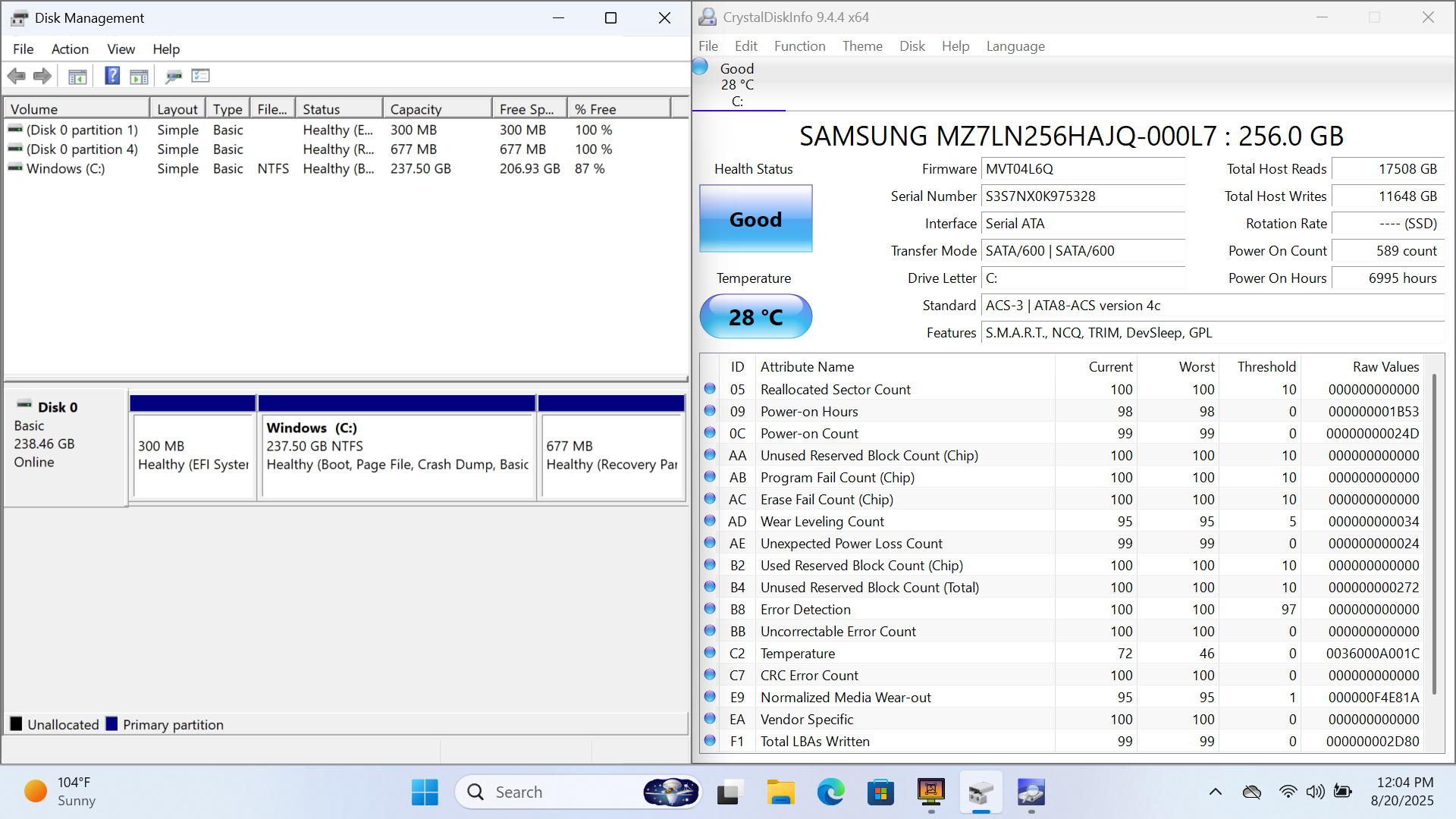Select the 677 MB Recovery partition block
The height and width of the screenshot is (819, 1456).
[x=611, y=455]
